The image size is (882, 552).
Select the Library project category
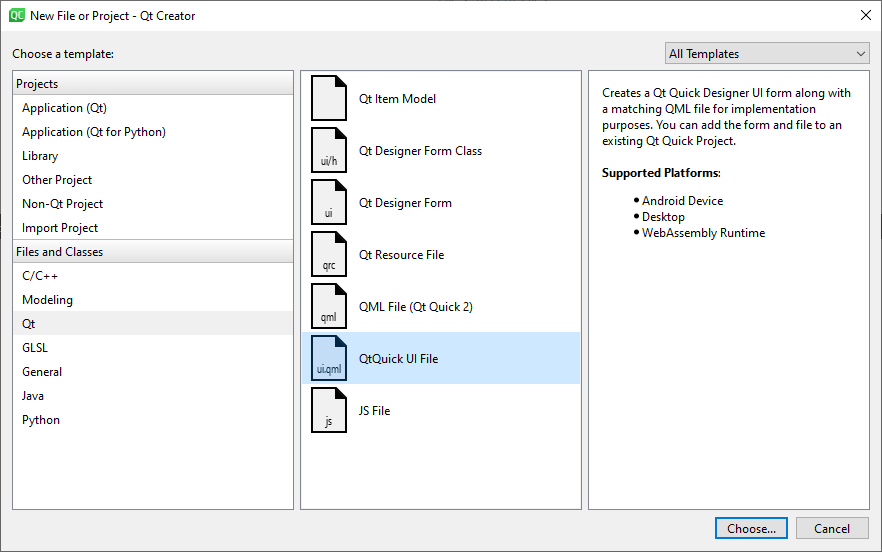point(153,156)
